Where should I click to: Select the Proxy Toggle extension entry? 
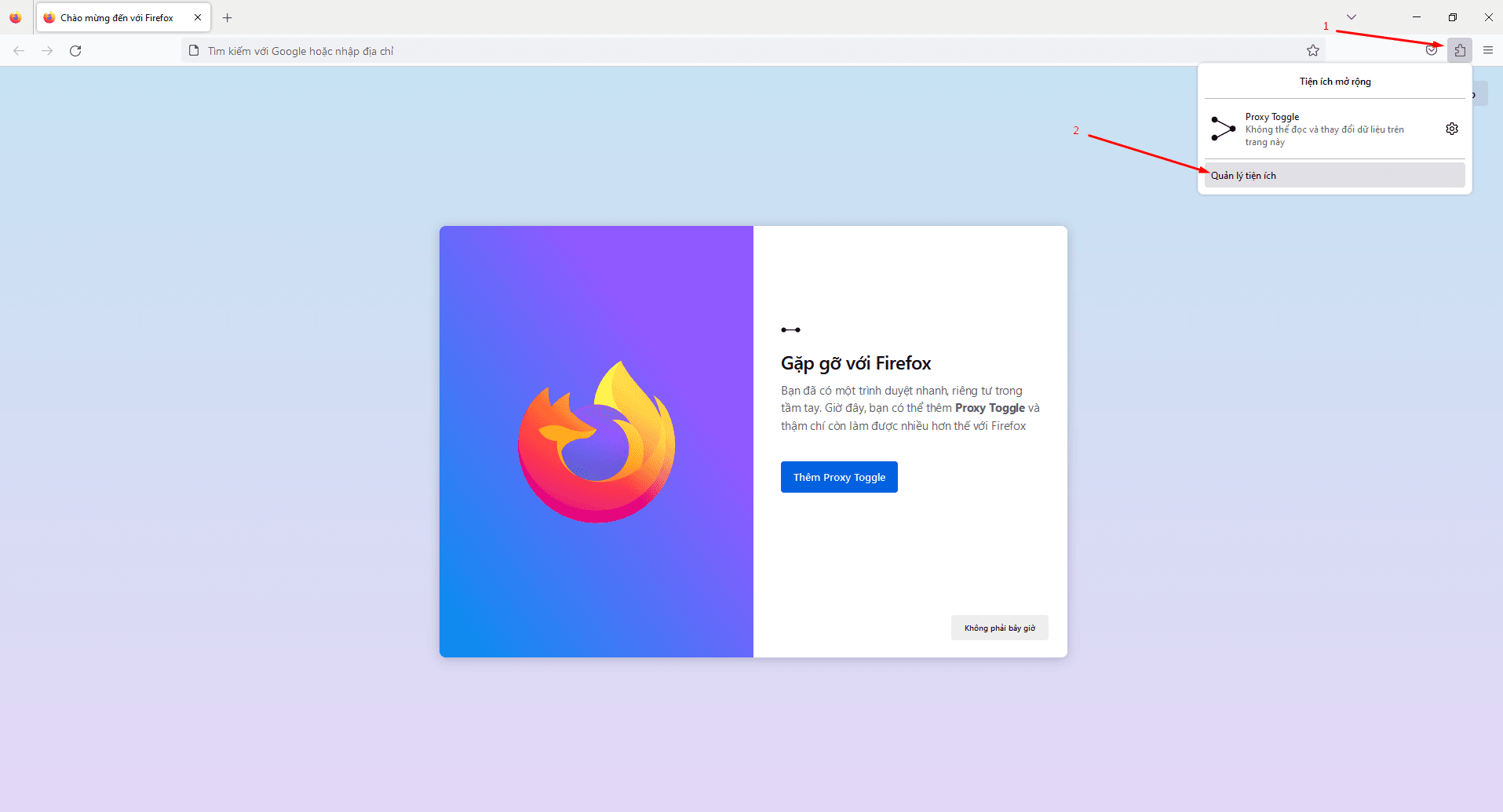(1324, 129)
